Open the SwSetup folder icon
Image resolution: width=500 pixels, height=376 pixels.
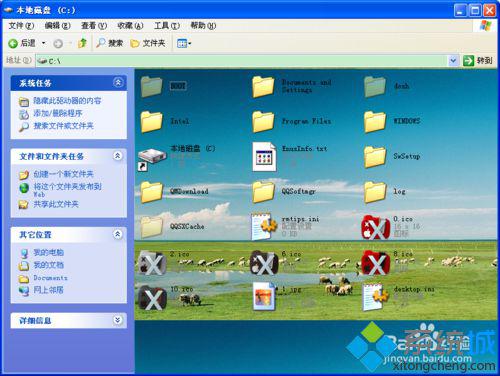click(375, 157)
